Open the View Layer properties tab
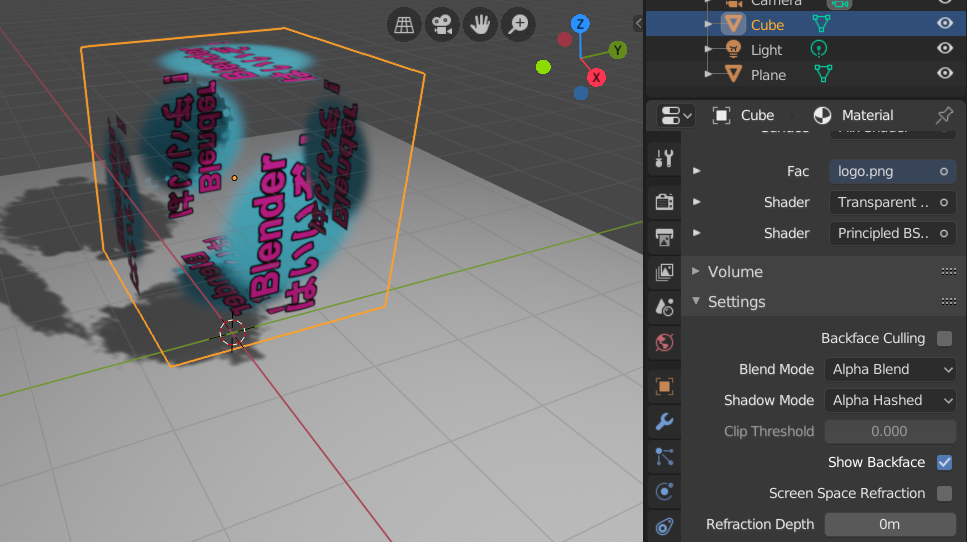967x542 pixels. pos(664,272)
